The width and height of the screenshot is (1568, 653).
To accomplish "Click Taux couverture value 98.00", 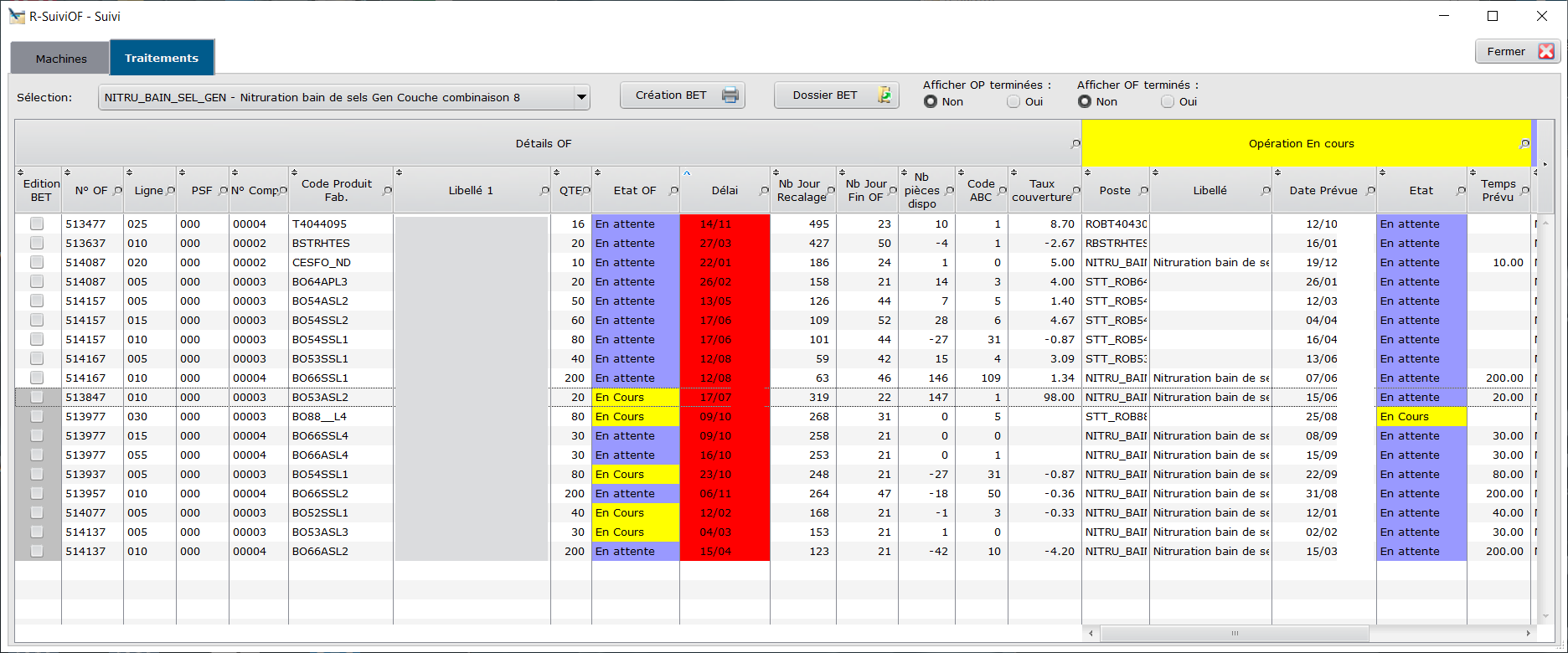I will tap(1059, 397).
